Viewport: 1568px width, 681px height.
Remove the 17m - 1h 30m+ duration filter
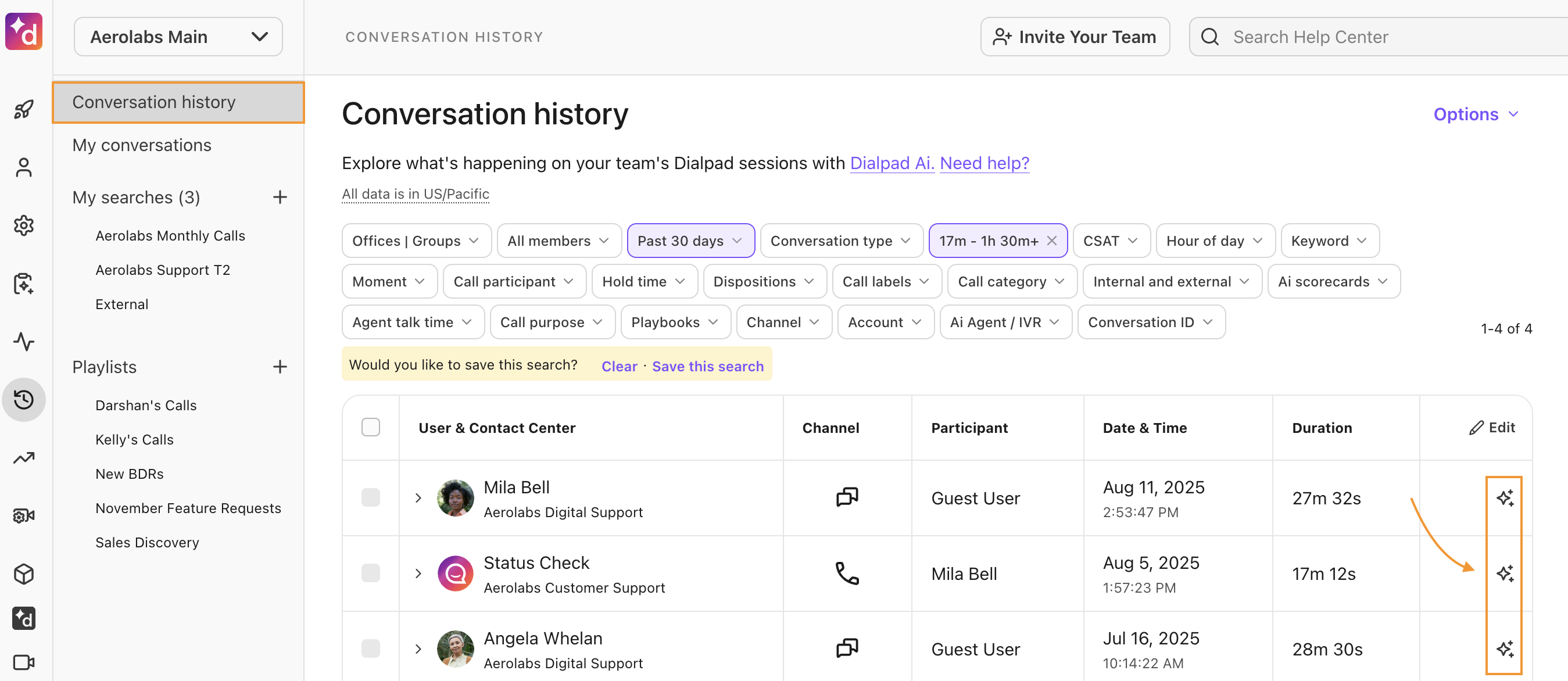click(x=1051, y=241)
